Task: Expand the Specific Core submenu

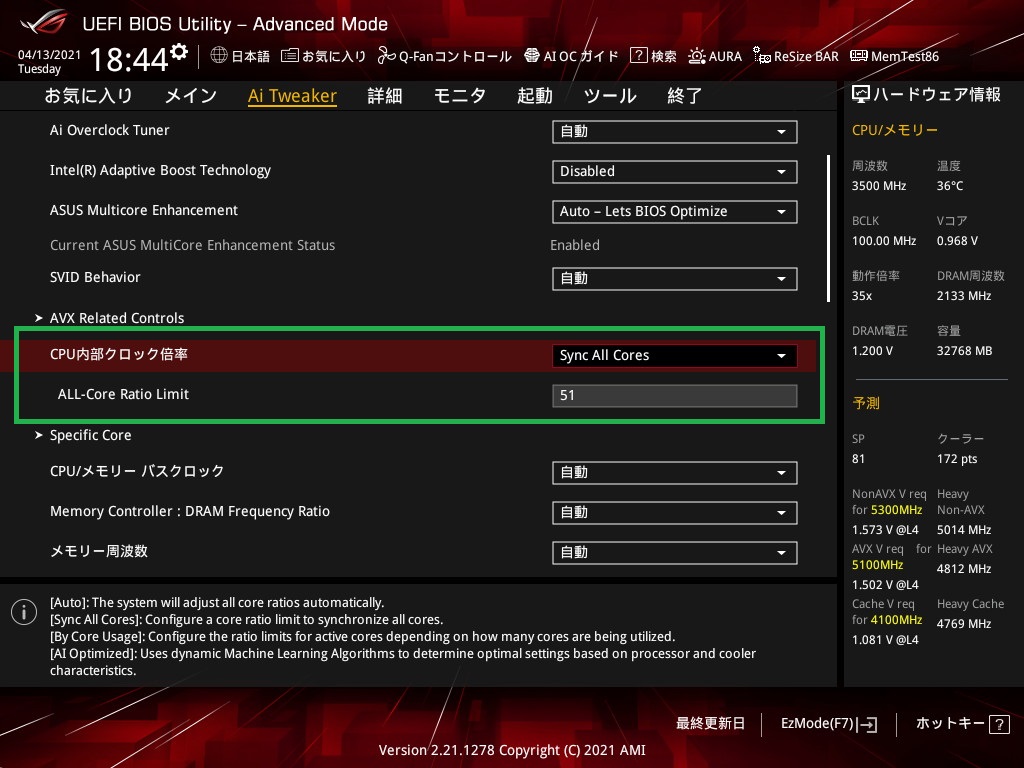Action: point(90,435)
